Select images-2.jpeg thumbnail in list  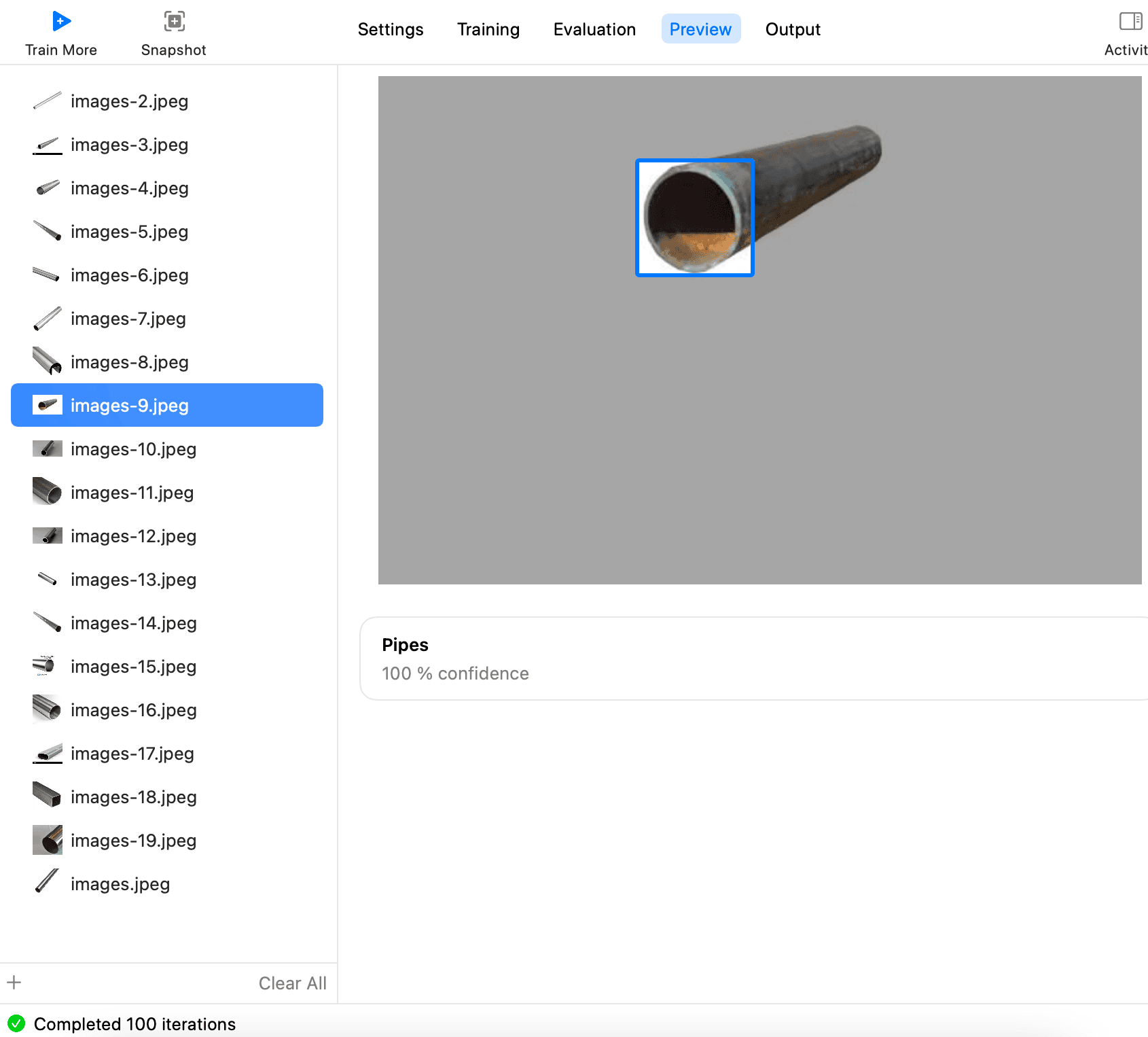pos(48,101)
